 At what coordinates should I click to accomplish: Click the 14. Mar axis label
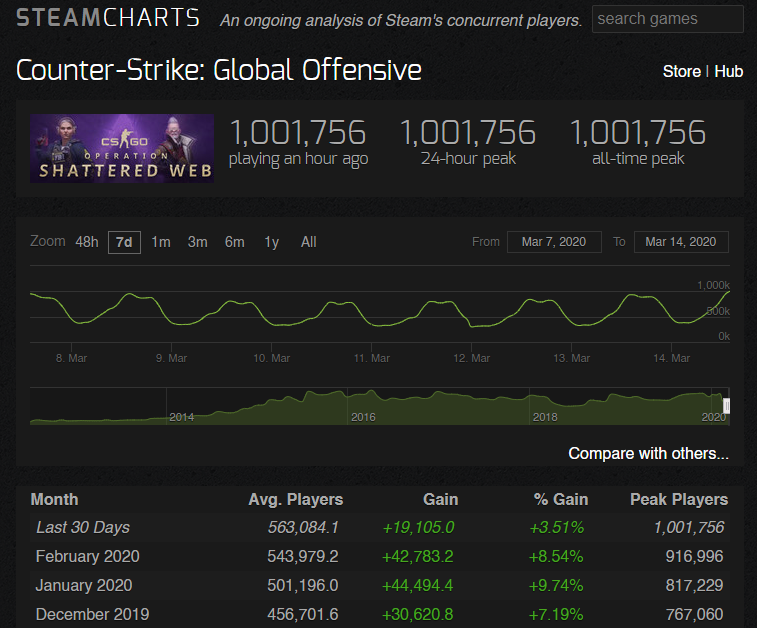pos(672,358)
